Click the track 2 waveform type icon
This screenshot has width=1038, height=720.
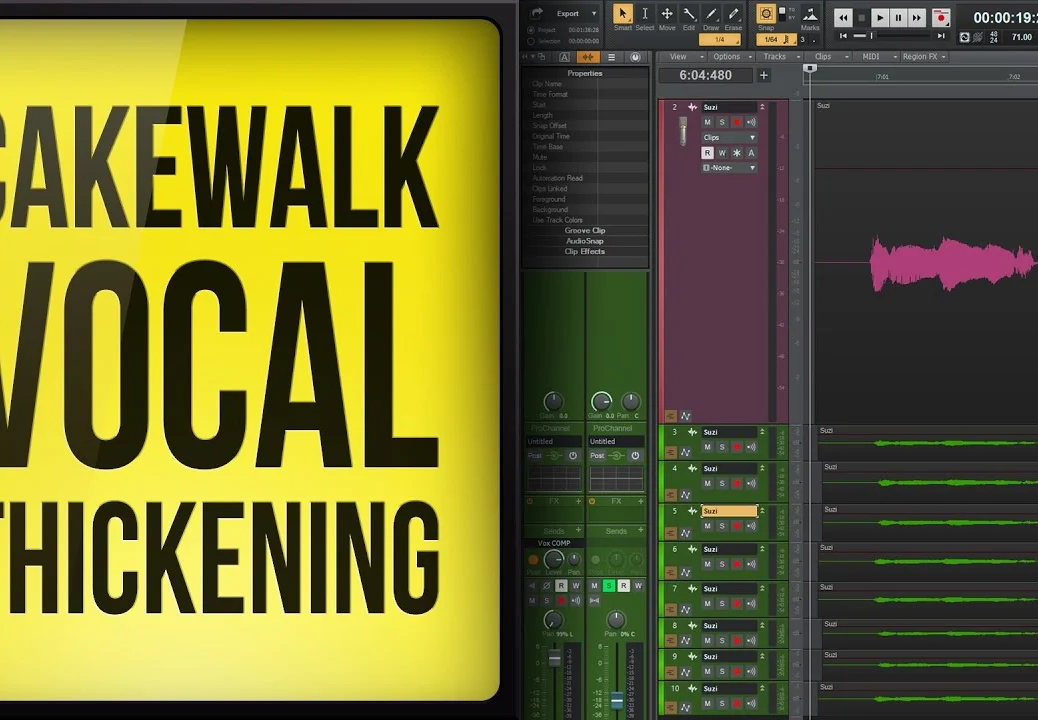[692, 107]
